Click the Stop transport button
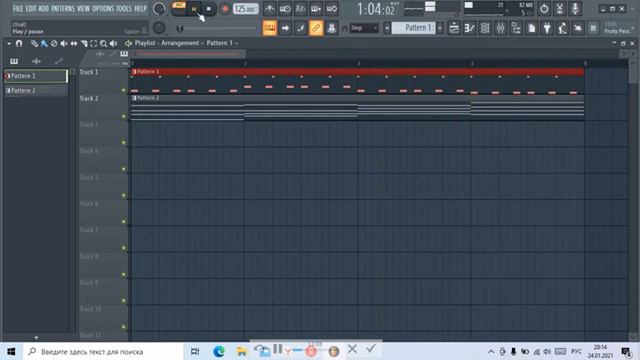This screenshot has width=640, height=360. (x=209, y=9)
